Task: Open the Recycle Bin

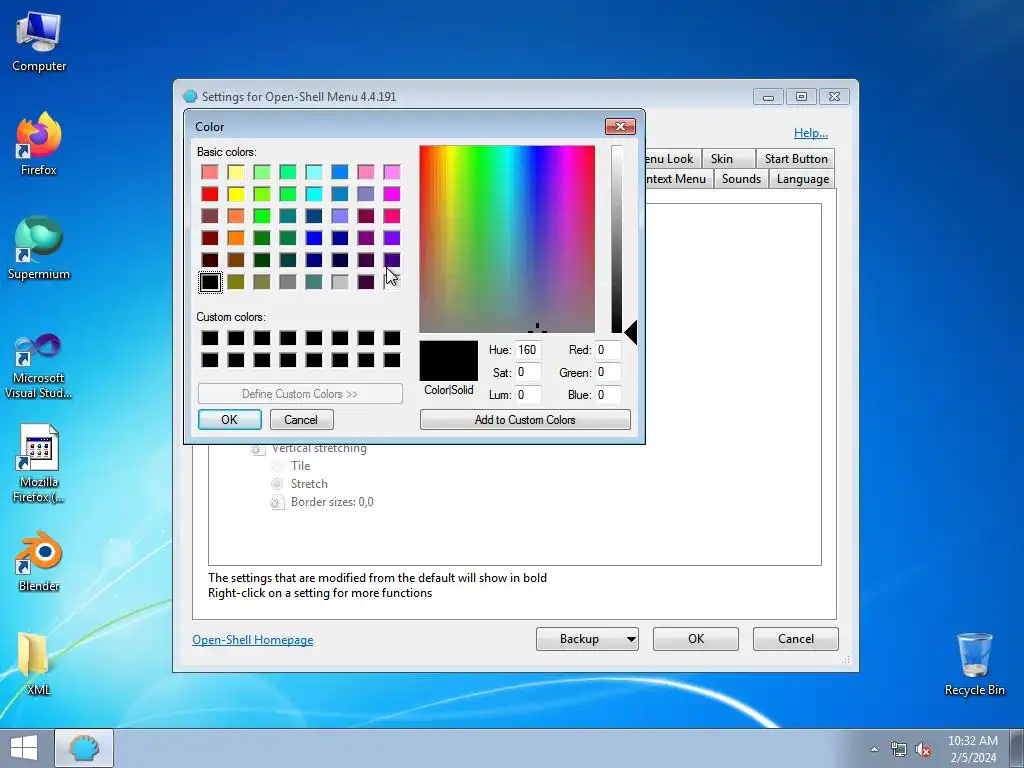Action: click(974, 664)
